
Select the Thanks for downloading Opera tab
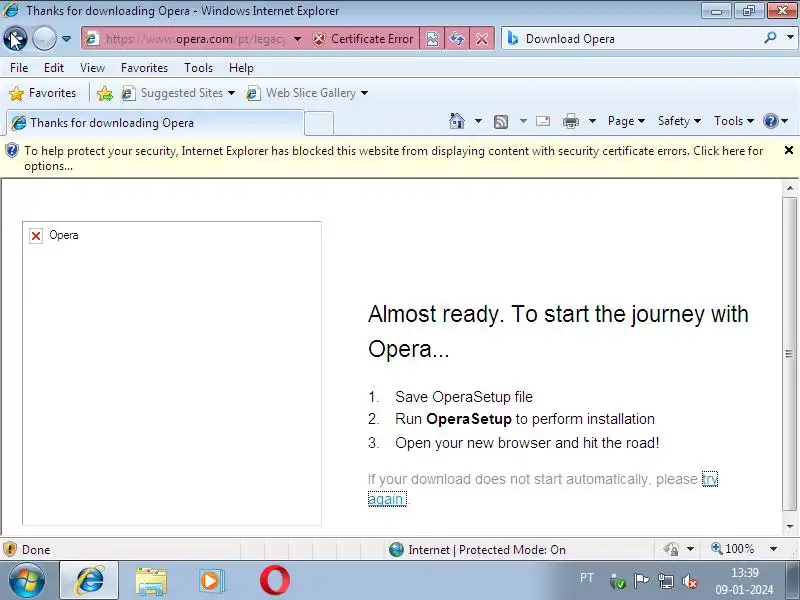point(155,123)
